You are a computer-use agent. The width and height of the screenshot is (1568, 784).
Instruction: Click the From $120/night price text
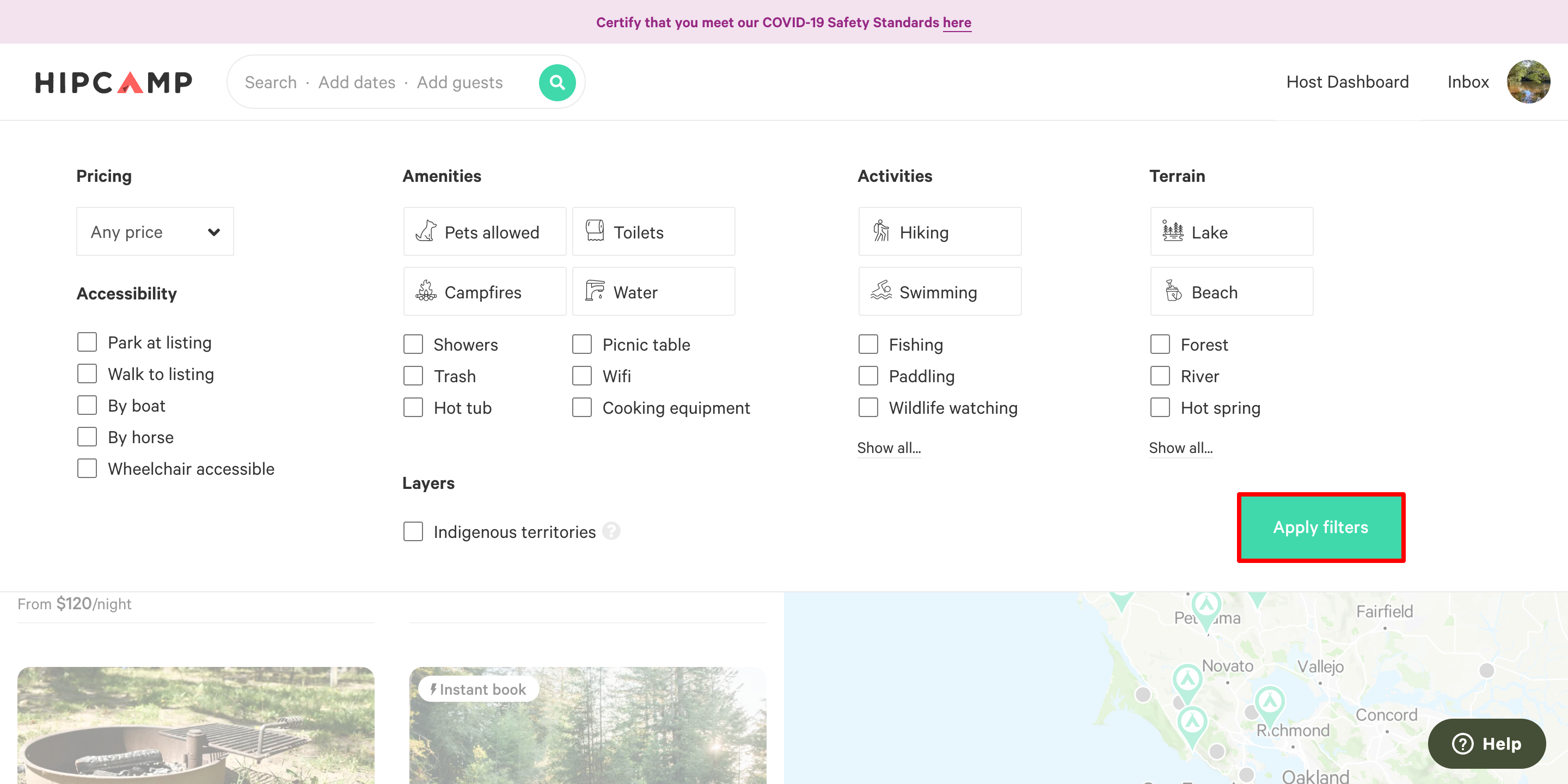(74, 604)
